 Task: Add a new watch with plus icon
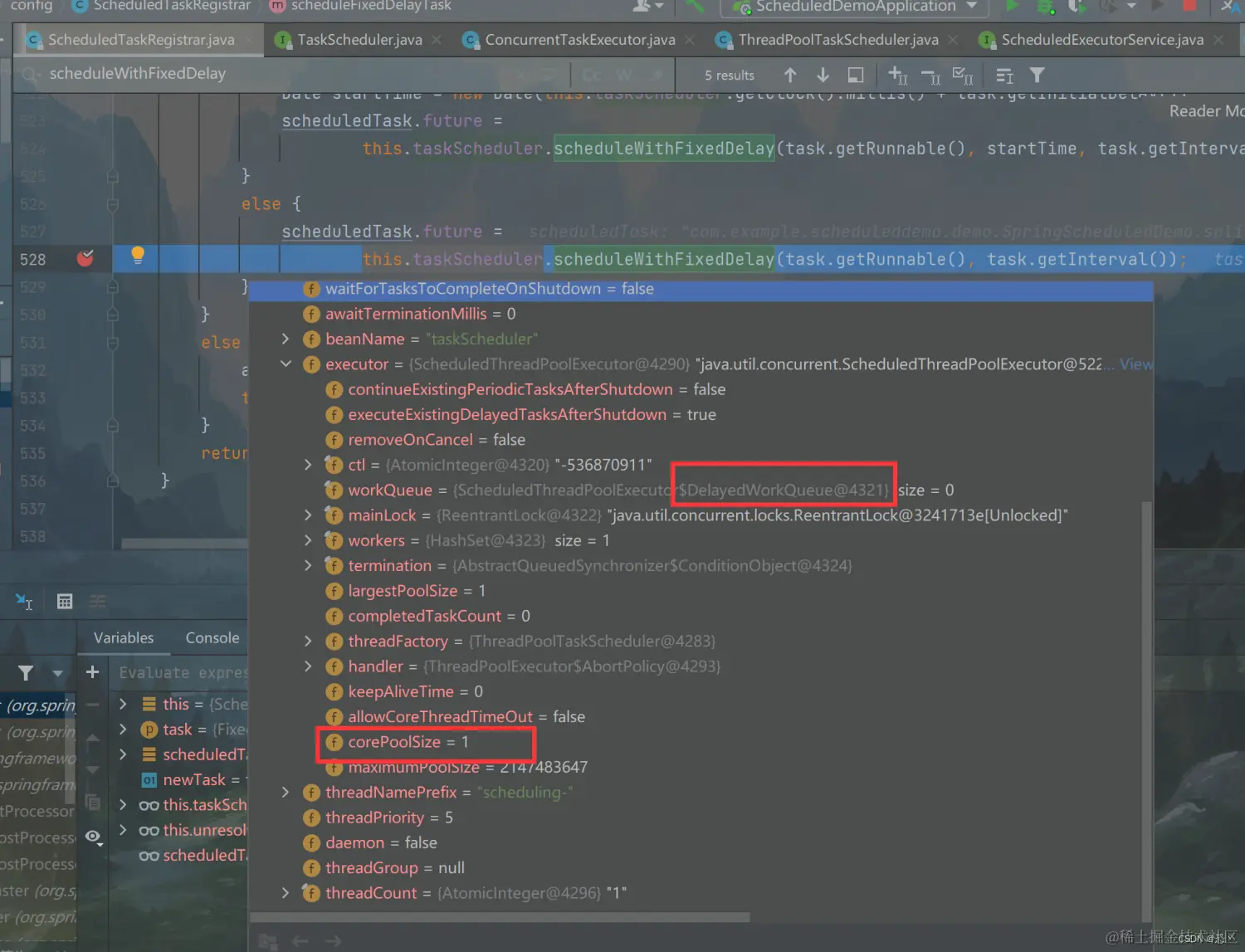click(x=92, y=672)
